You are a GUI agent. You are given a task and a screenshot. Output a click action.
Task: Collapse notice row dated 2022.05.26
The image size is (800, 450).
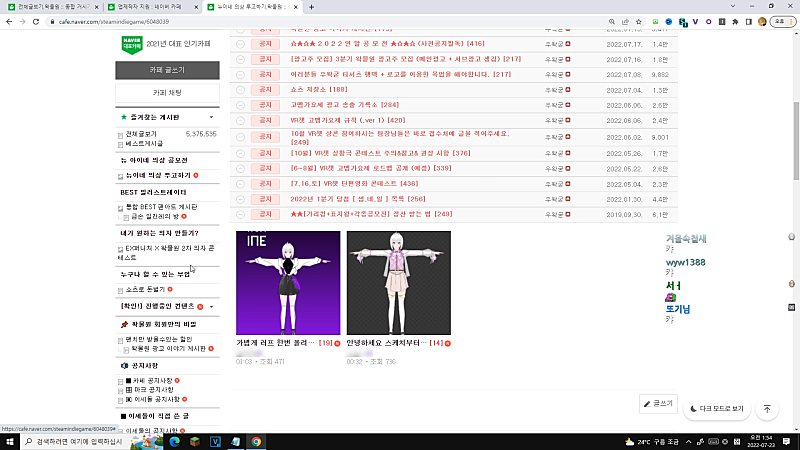pos(240,154)
